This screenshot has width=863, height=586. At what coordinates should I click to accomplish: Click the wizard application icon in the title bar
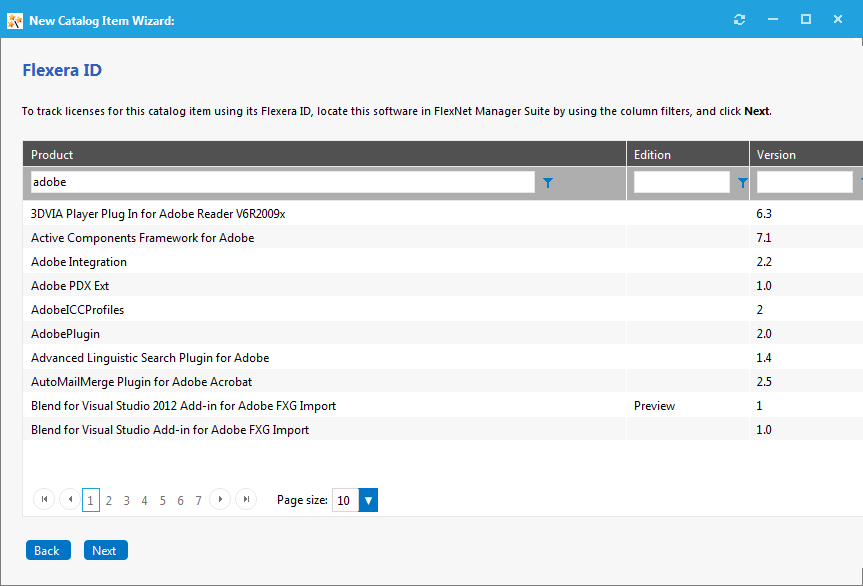[14, 19]
